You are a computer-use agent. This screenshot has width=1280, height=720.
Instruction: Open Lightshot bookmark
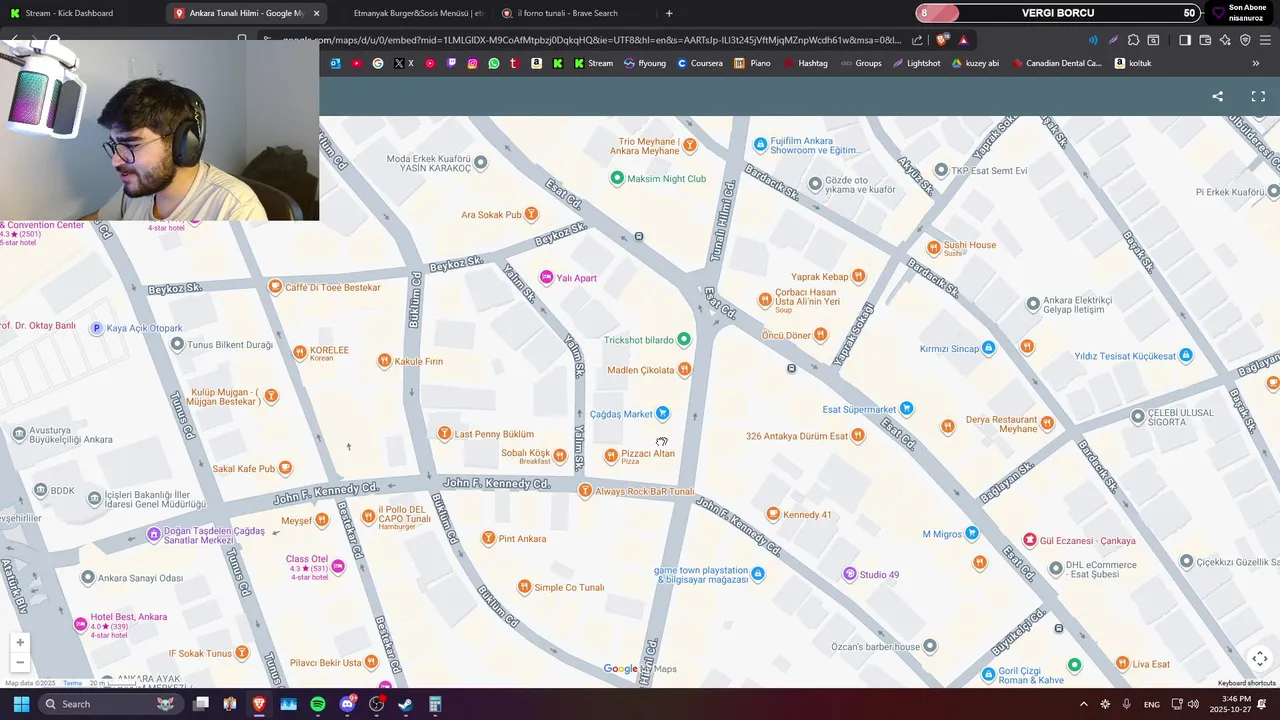pos(917,63)
